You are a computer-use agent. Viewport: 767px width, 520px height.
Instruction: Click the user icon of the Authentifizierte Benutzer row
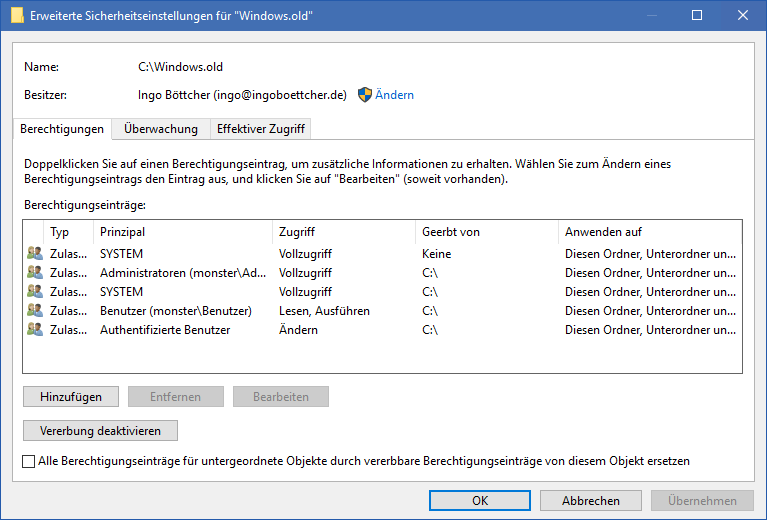coord(35,330)
